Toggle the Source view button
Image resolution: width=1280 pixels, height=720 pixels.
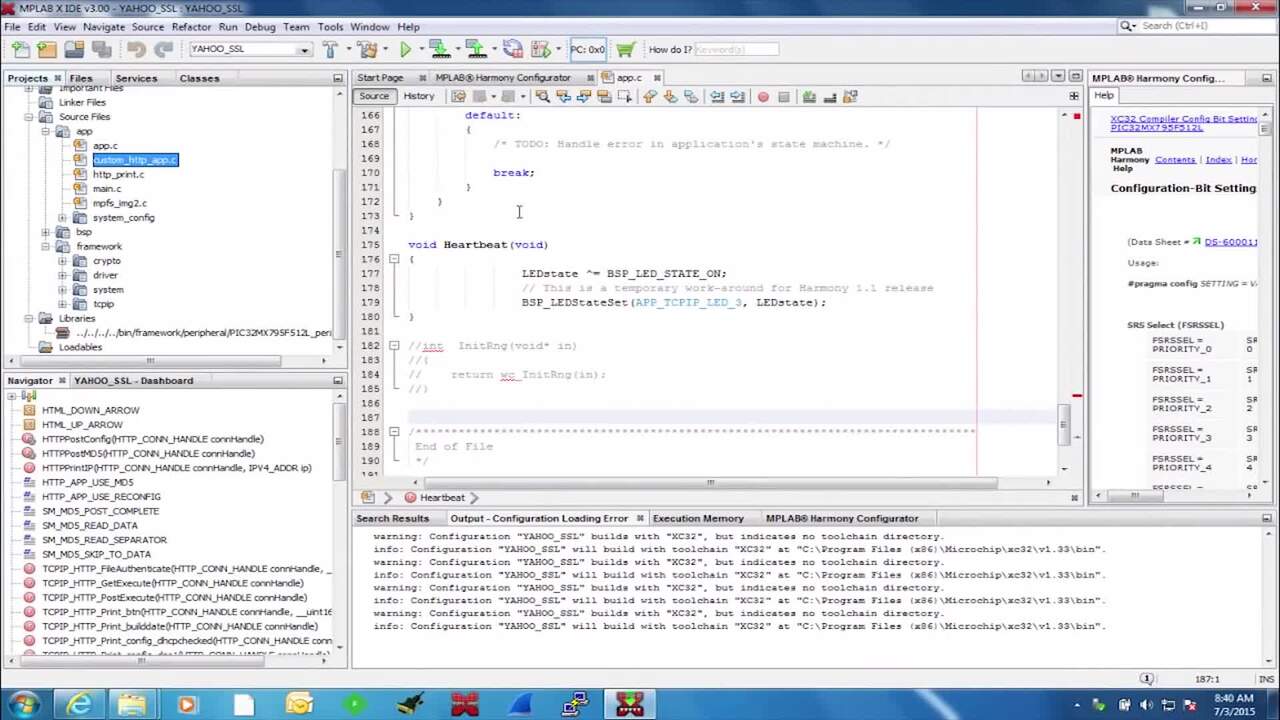click(374, 96)
